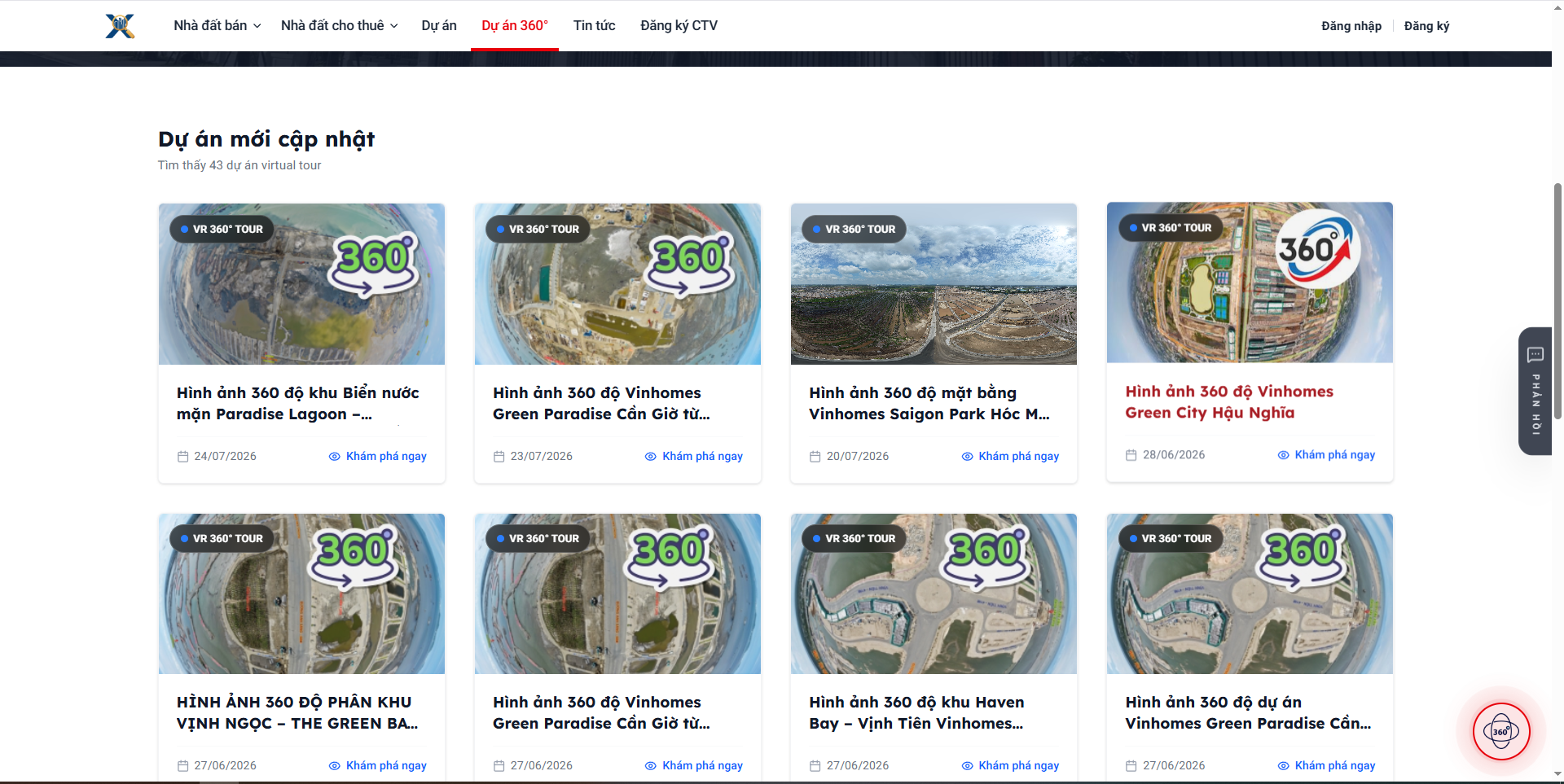1564x784 pixels.
Task: Open Đăng ký CTV page
Action: click(x=679, y=26)
